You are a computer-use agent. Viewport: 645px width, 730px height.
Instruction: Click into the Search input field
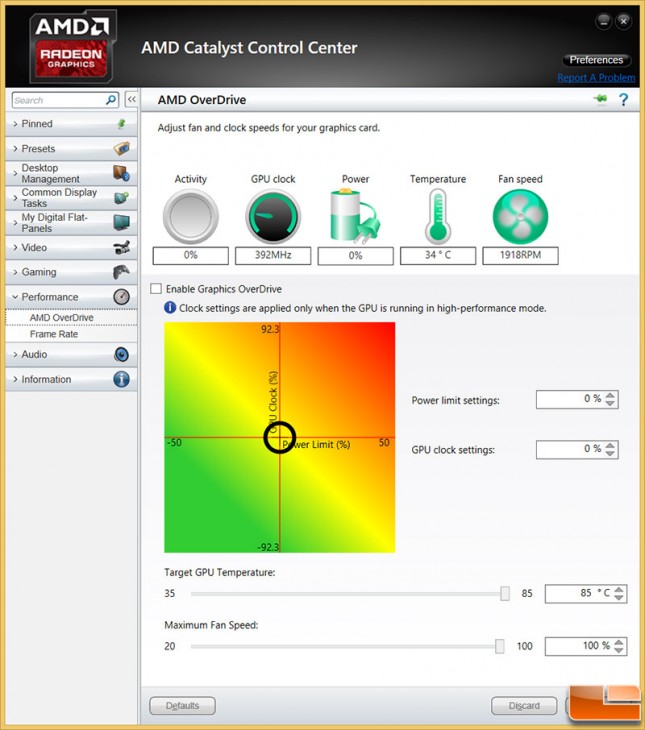coord(60,100)
